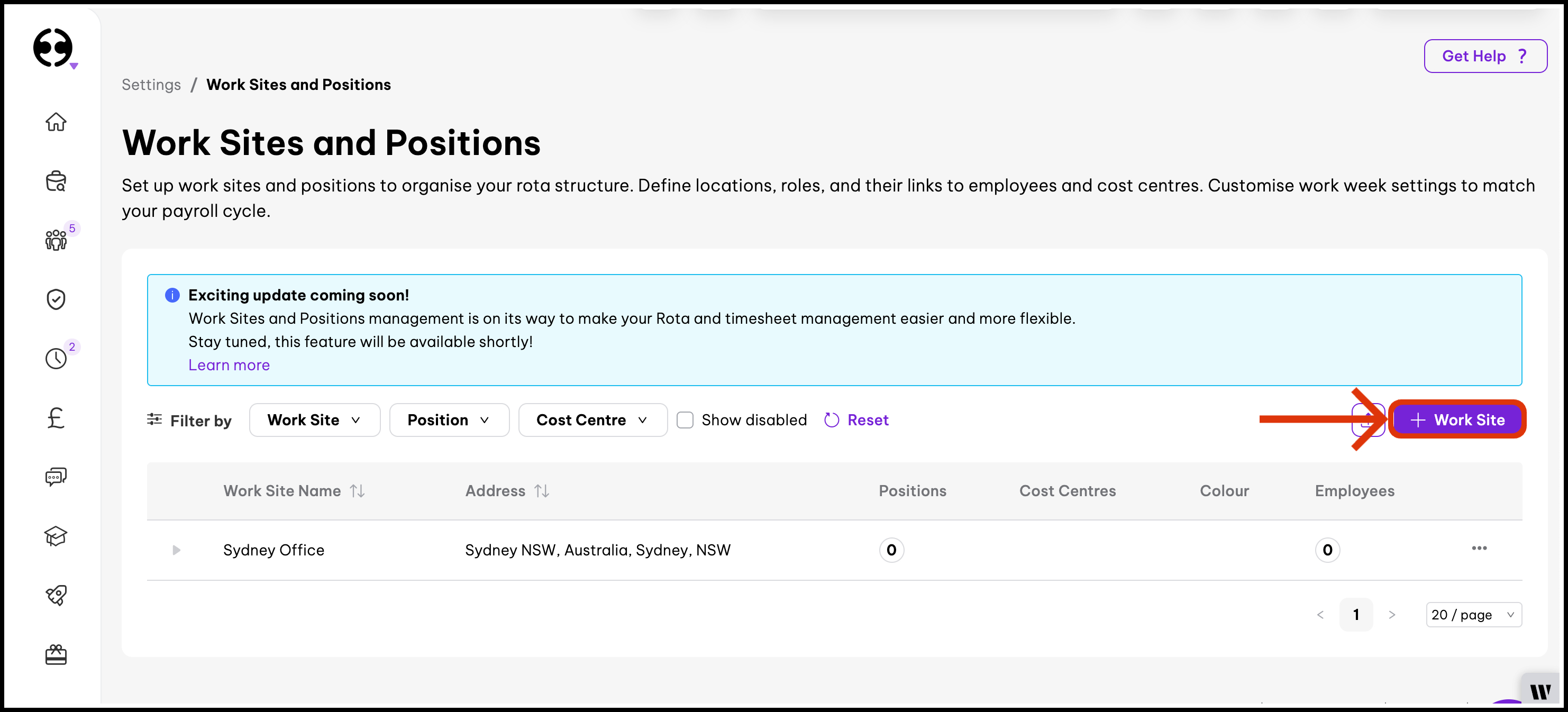
Task: Change the 20 / page selector
Action: (1473, 615)
